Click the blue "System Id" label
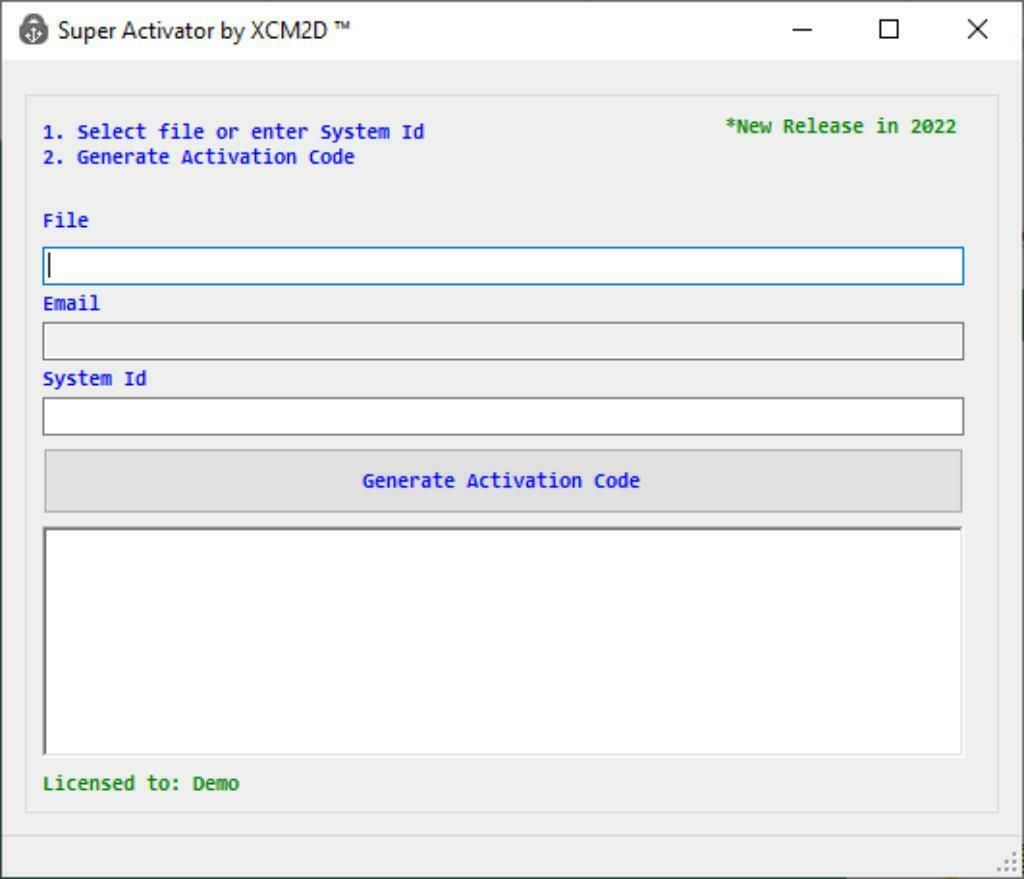The width and height of the screenshot is (1024, 879). (94, 378)
